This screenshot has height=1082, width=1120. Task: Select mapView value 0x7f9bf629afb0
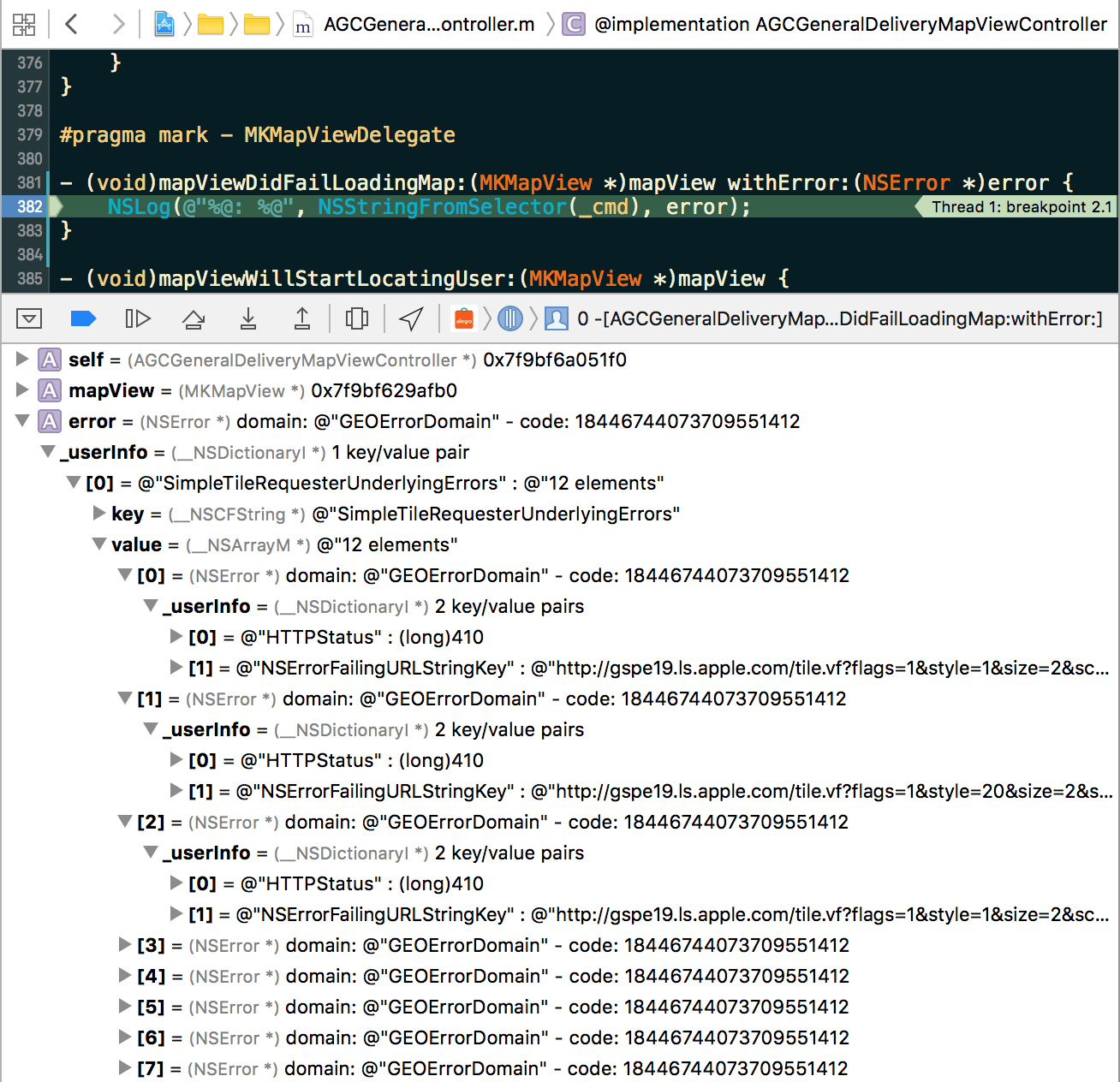tap(384, 390)
